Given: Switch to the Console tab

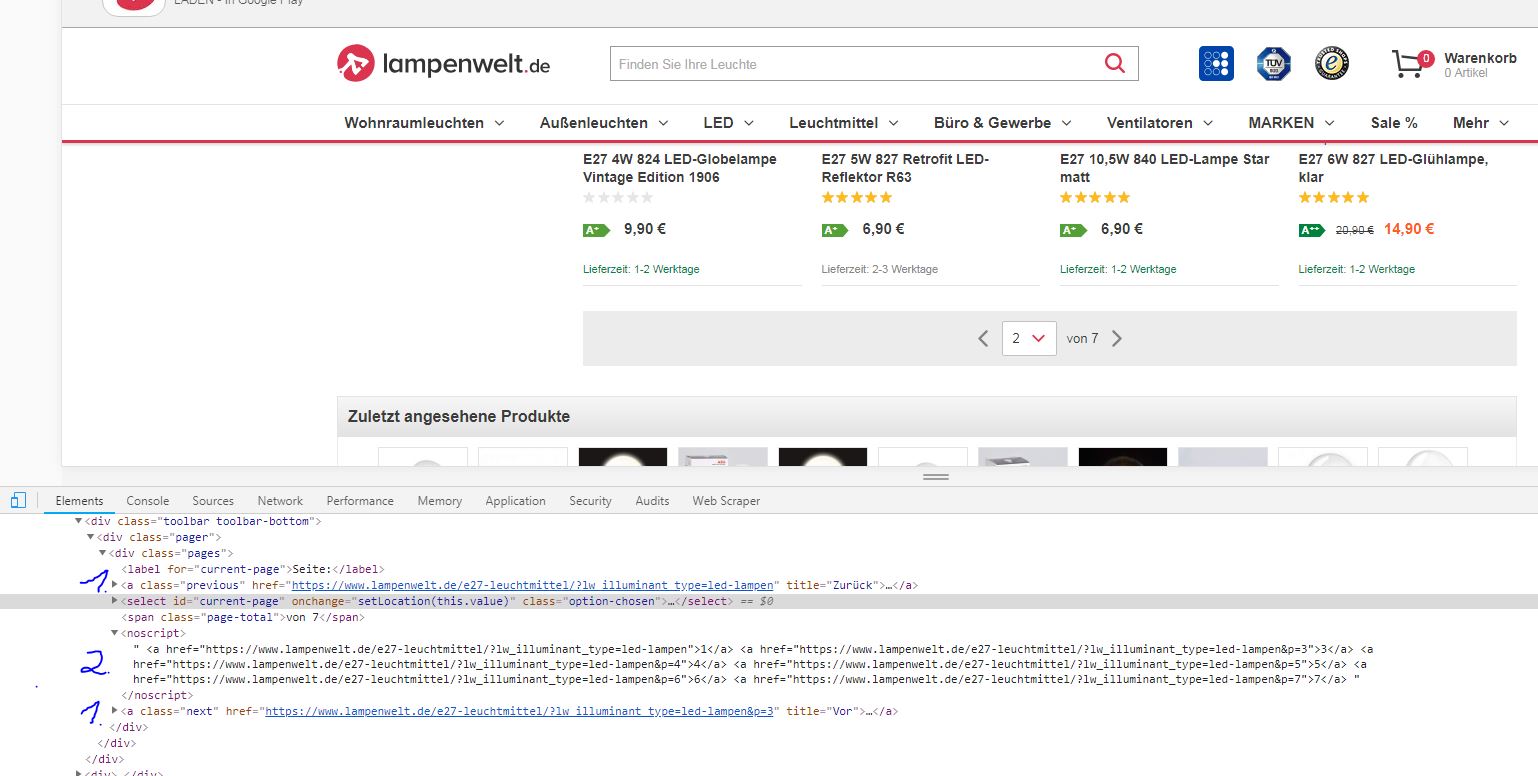Looking at the screenshot, I should click(147, 501).
